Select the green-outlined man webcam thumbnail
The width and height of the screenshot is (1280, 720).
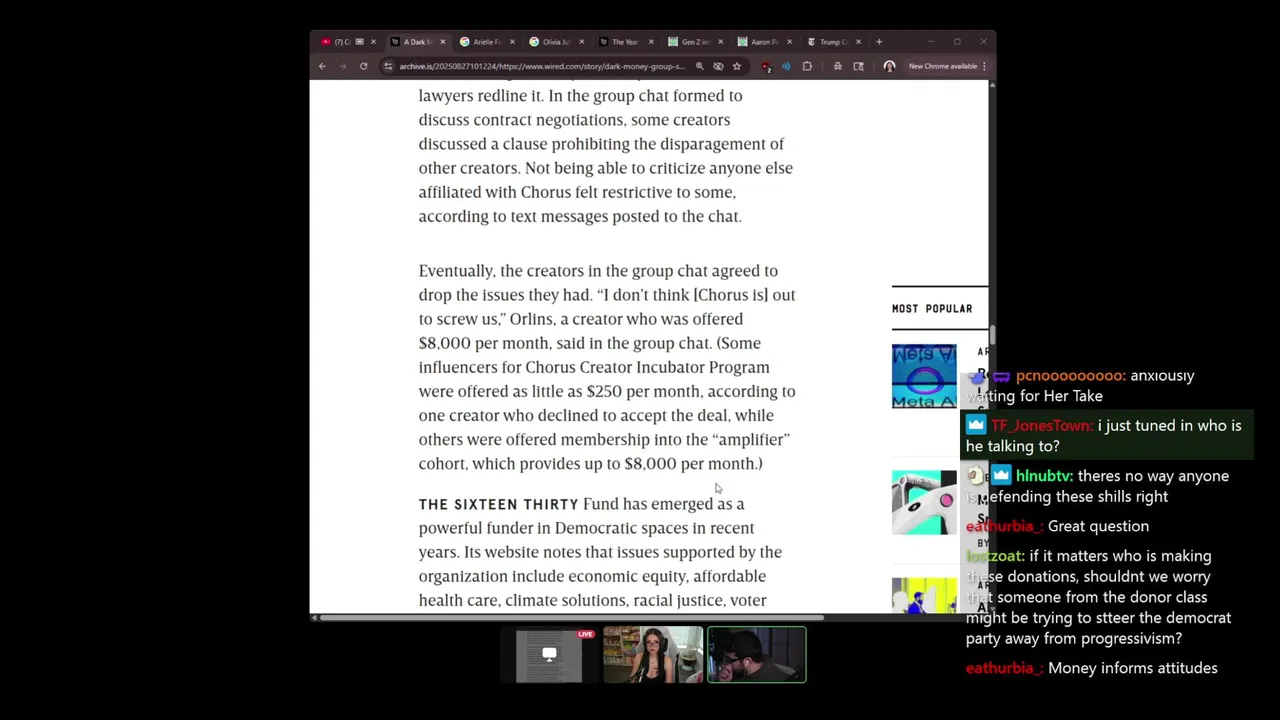pyautogui.click(x=757, y=655)
